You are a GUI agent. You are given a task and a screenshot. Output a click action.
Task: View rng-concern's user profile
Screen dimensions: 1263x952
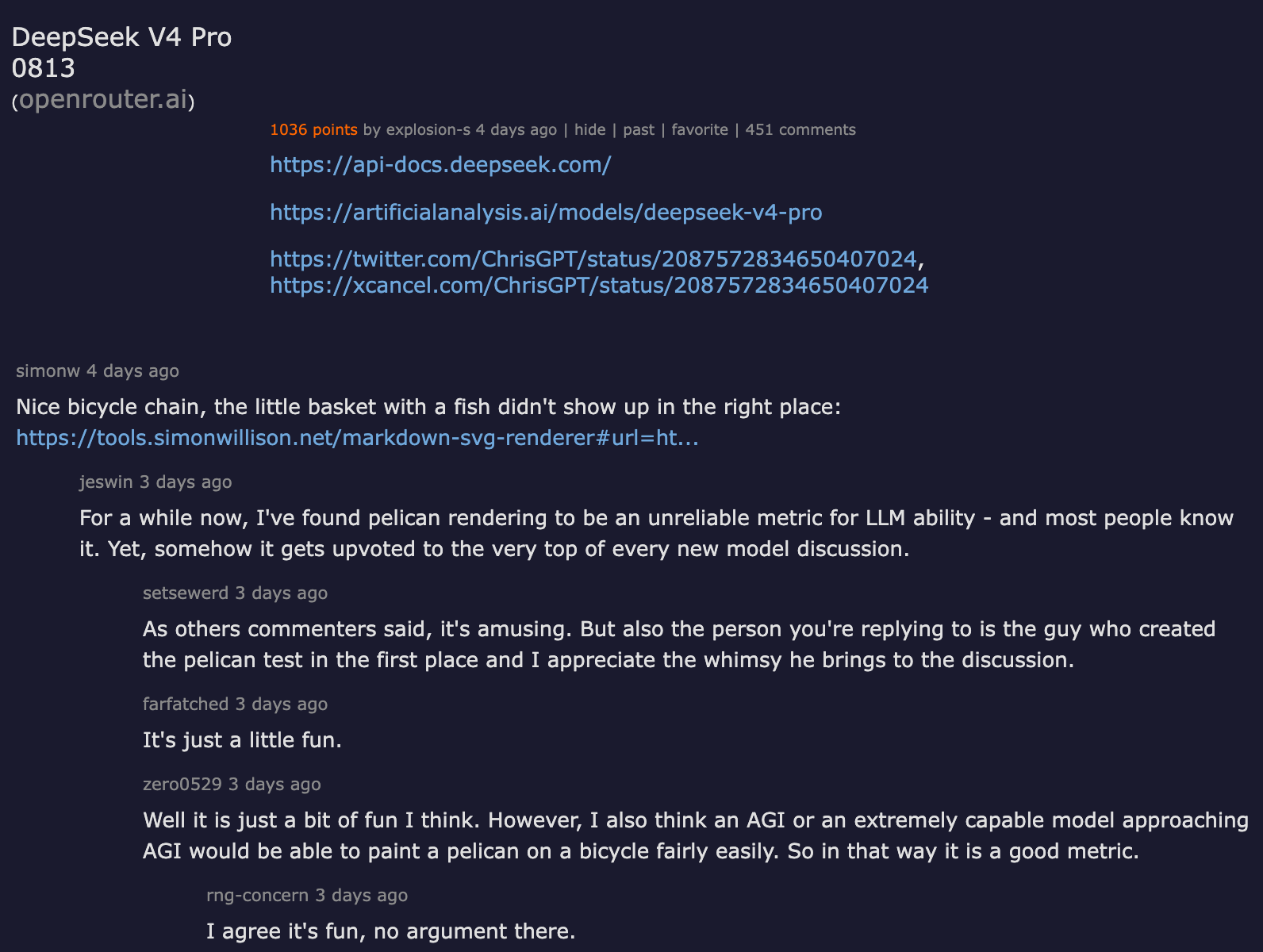(257, 895)
